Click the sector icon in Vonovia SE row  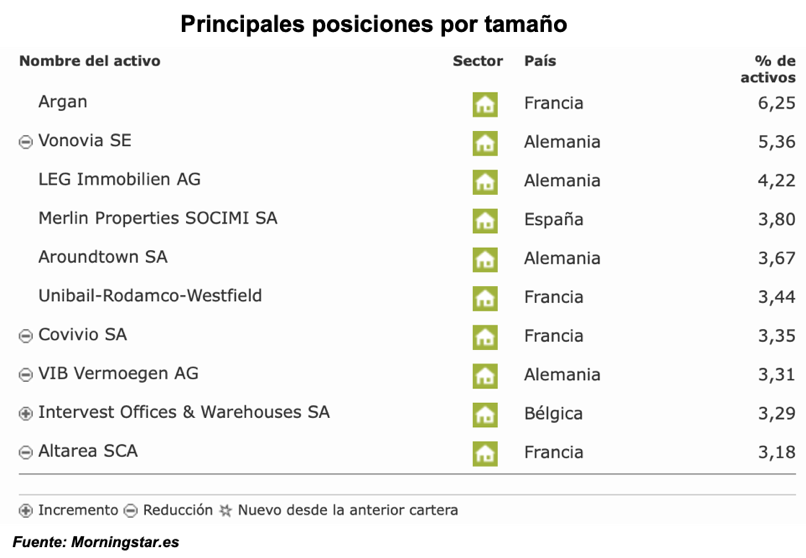(485, 143)
